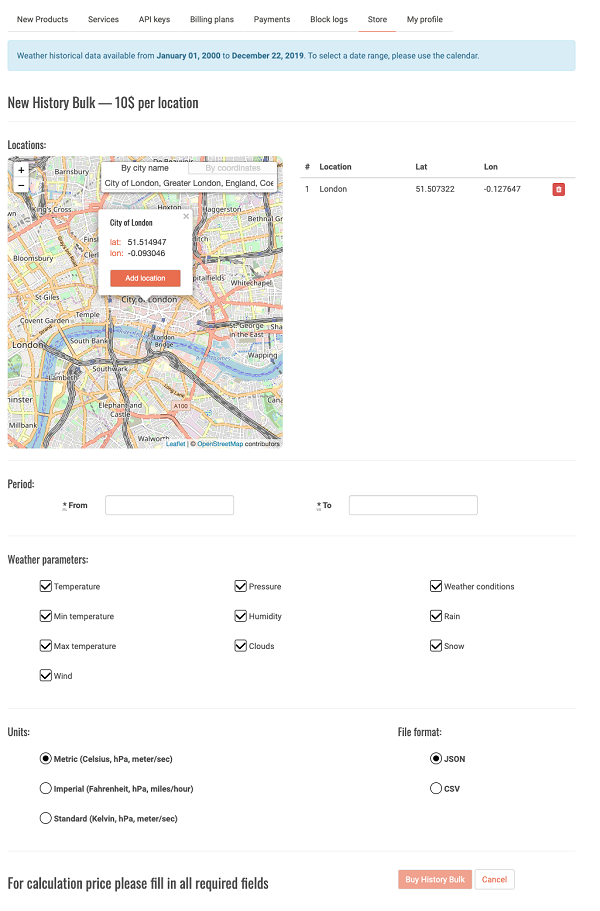Open Services tab
Viewport: 600px width, 911px height.
(x=103, y=19)
